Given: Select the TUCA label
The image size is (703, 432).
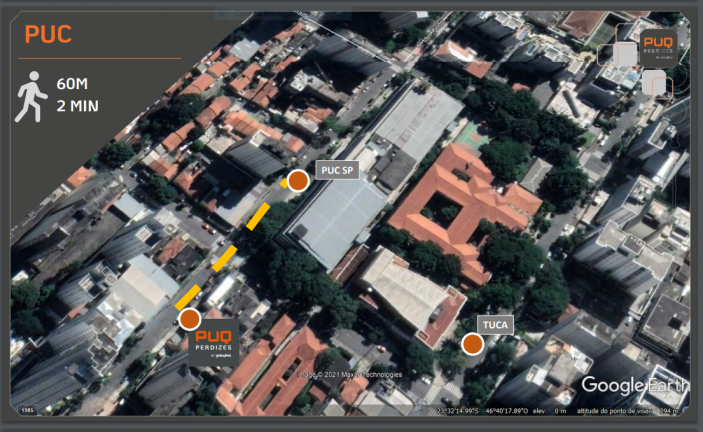Looking at the screenshot, I should (494, 325).
